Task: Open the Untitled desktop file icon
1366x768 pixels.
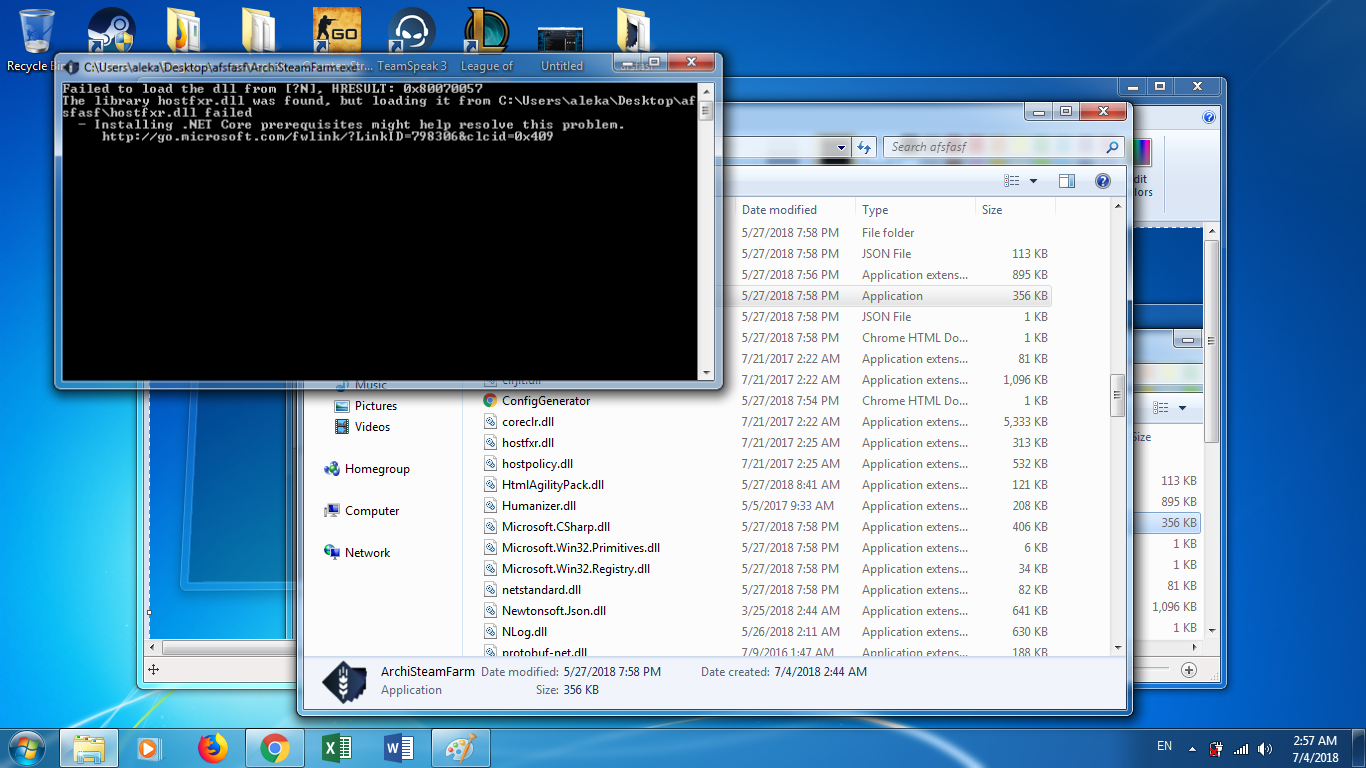Action: tap(561, 40)
